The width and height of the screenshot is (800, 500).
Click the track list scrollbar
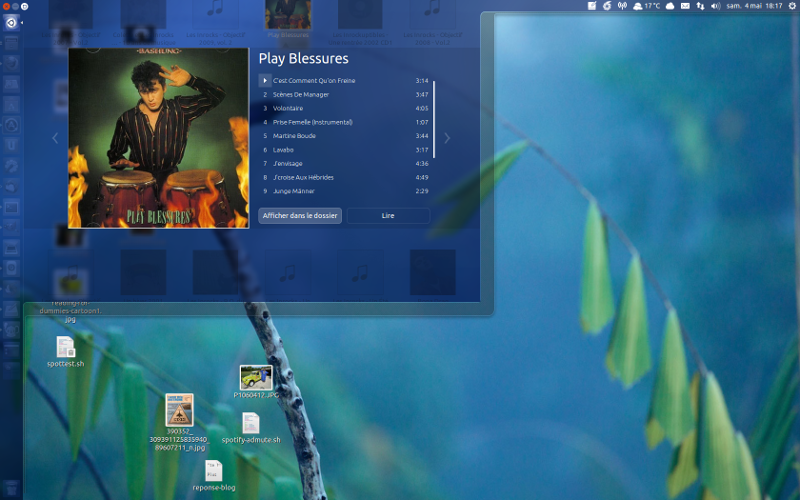tap(434, 119)
